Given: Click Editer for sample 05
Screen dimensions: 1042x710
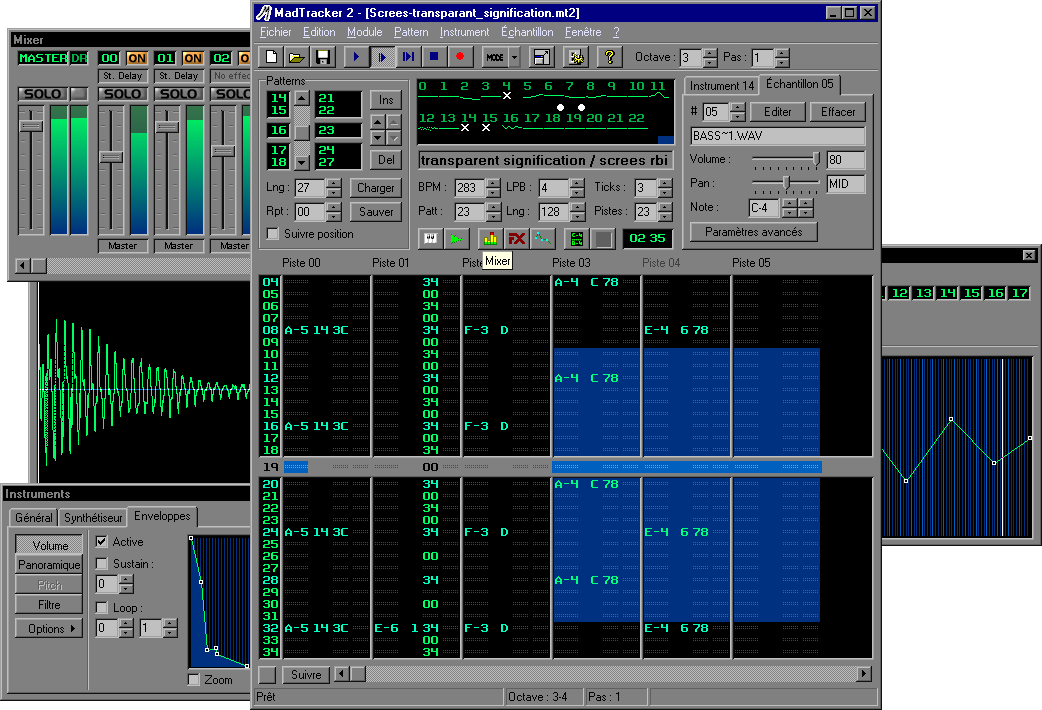Looking at the screenshot, I should click(x=778, y=112).
